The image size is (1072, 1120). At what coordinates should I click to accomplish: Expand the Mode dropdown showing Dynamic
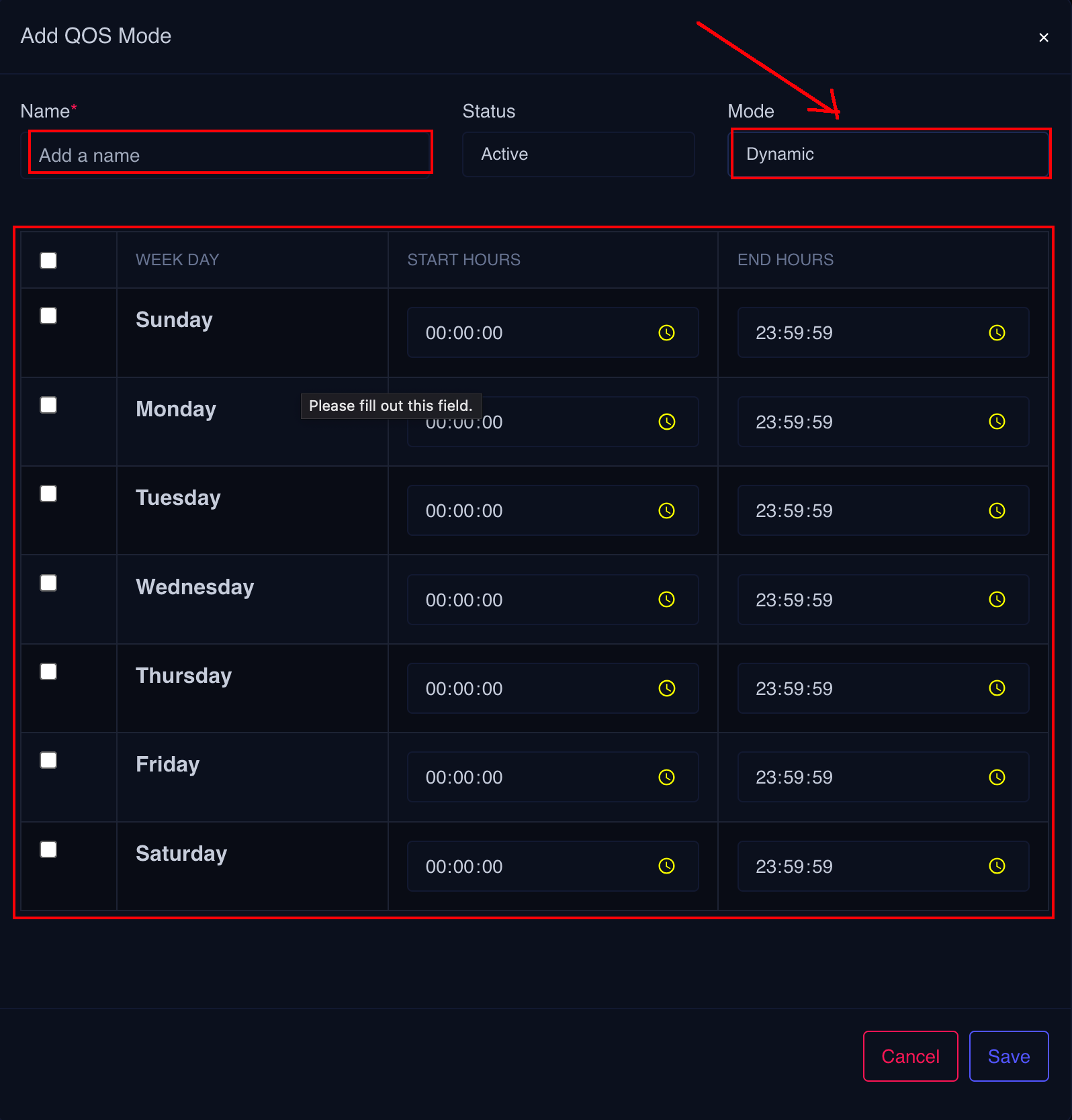coord(889,154)
